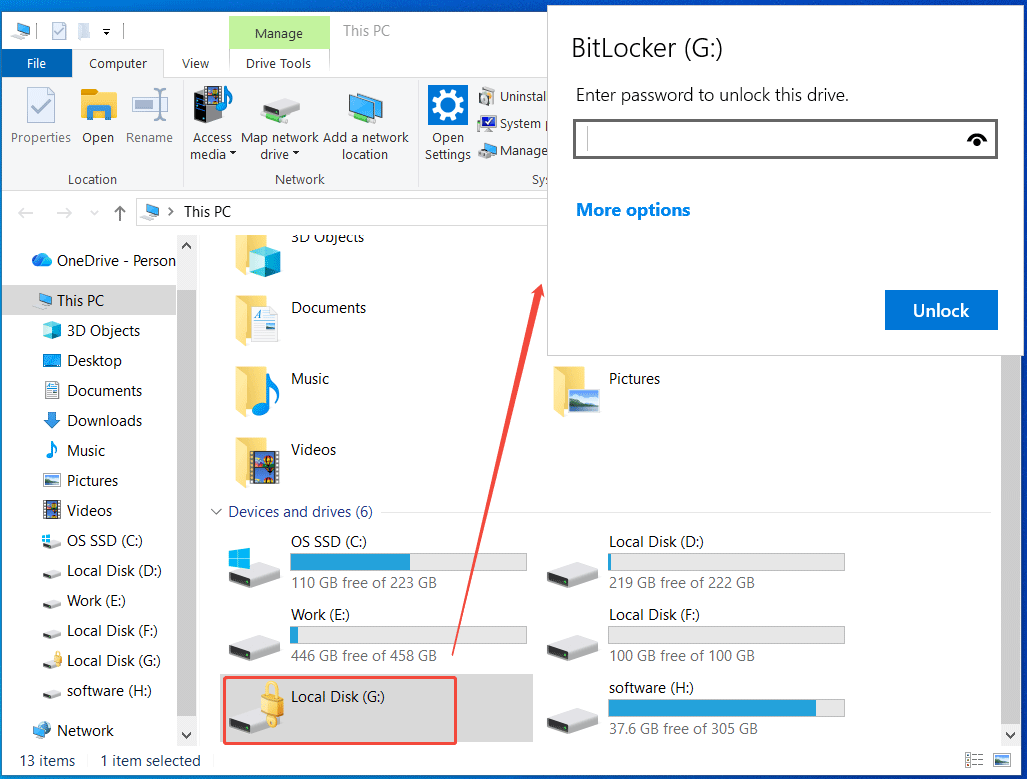Click the Unlock button
1027x779 pixels.
pyautogui.click(x=941, y=310)
